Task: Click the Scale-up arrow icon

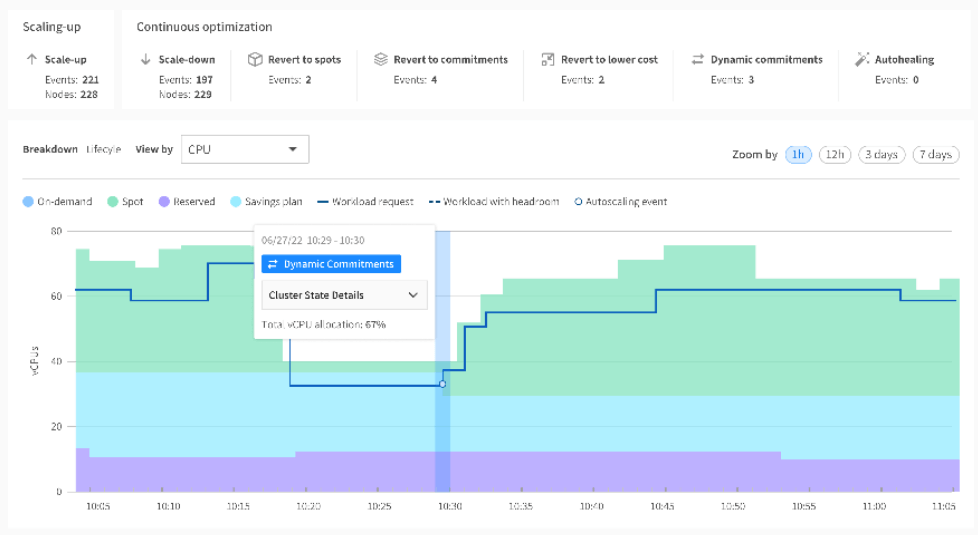Action: pyautogui.click(x=32, y=59)
